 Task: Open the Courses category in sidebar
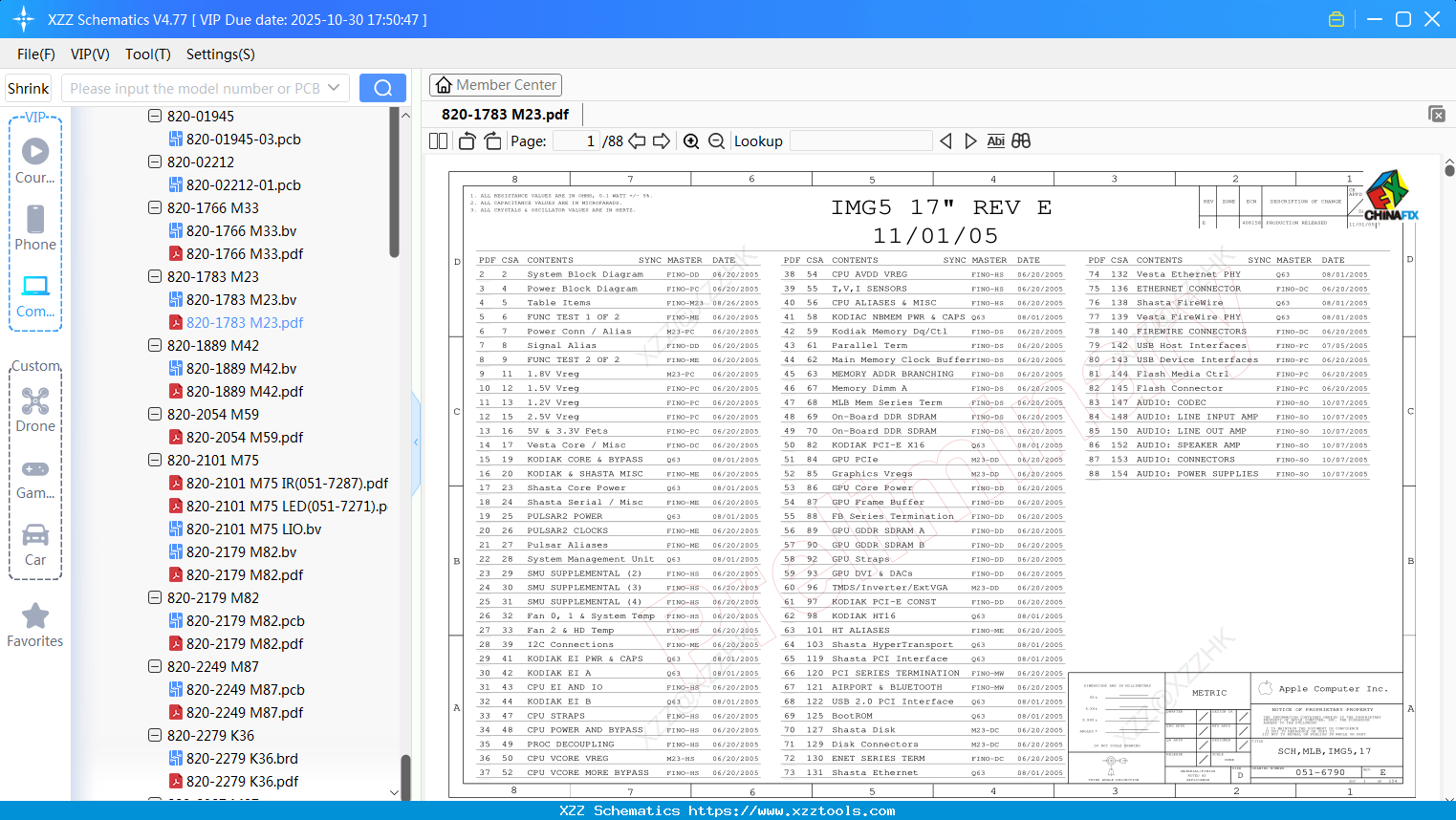[x=35, y=162]
